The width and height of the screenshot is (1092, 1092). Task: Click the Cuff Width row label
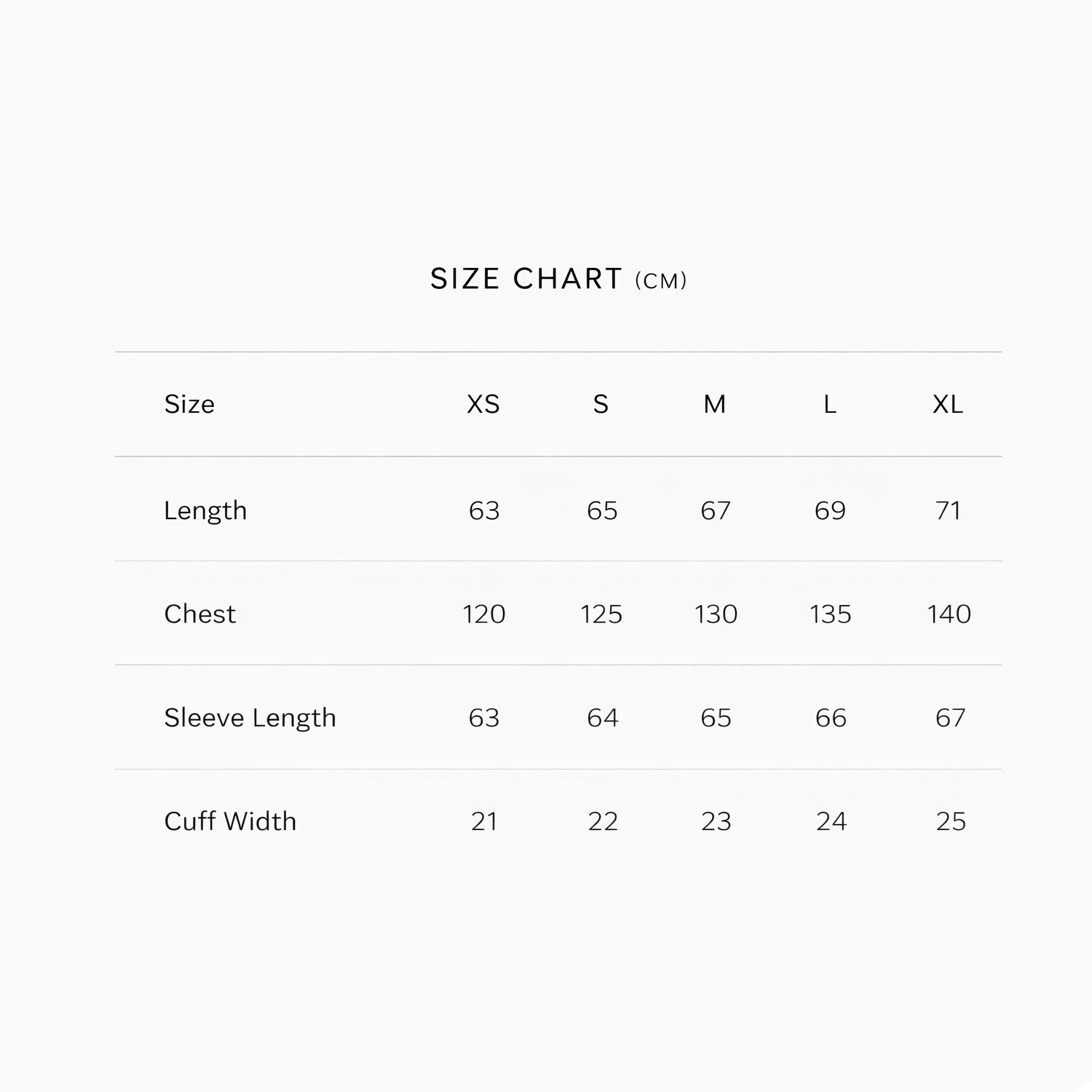coord(230,822)
